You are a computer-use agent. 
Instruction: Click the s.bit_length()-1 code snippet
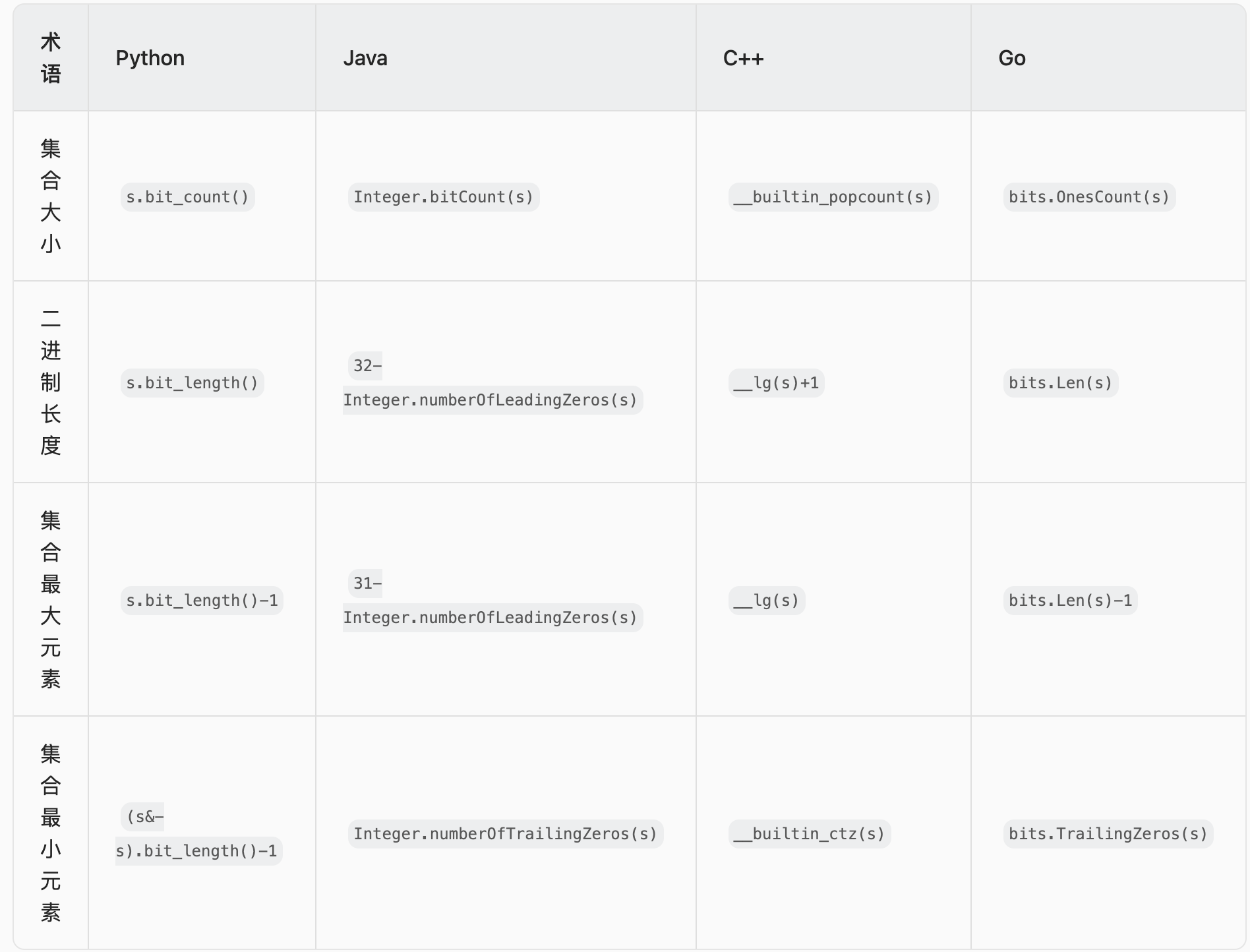click(x=202, y=601)
